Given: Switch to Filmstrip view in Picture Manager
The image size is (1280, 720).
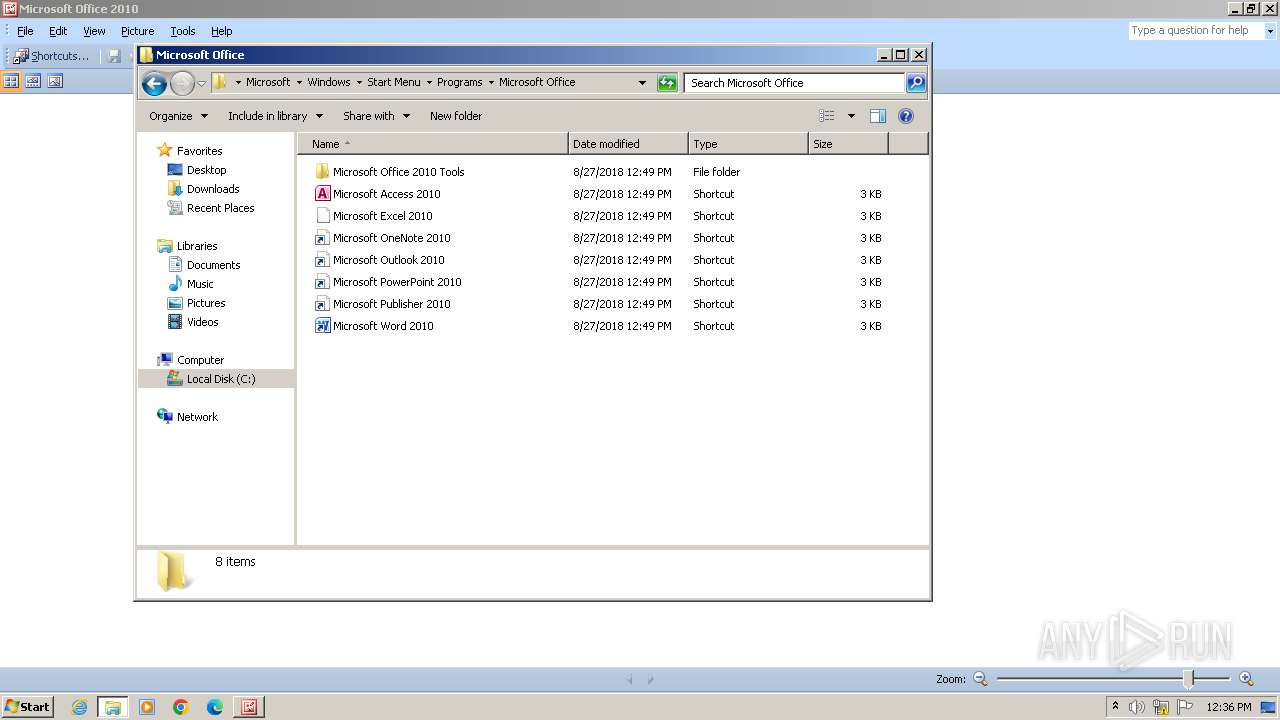Looking at the screenshot, I should [x=33, y=81].
